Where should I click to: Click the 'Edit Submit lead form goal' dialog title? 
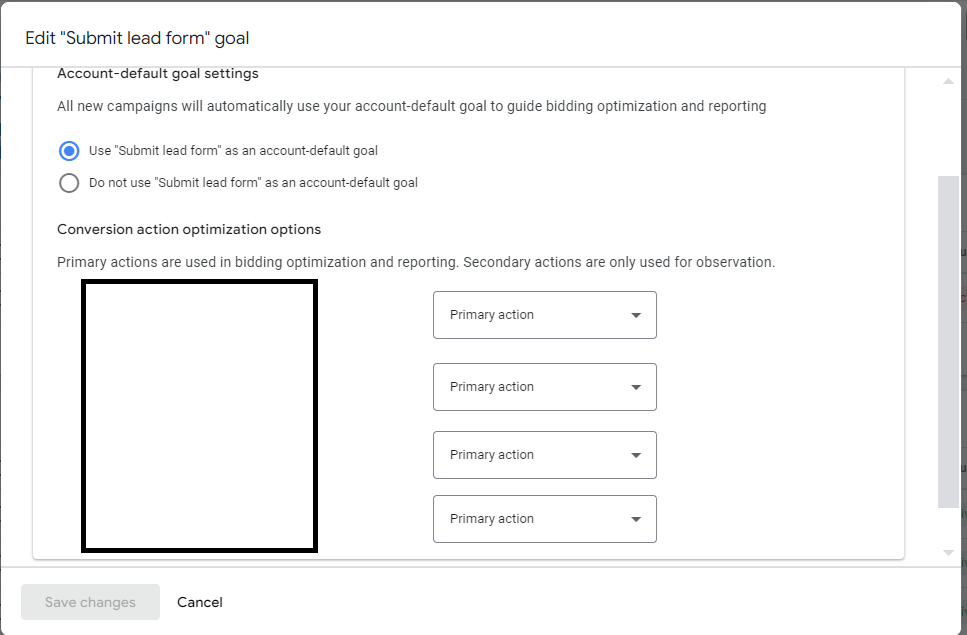click(x=137, y=38)
